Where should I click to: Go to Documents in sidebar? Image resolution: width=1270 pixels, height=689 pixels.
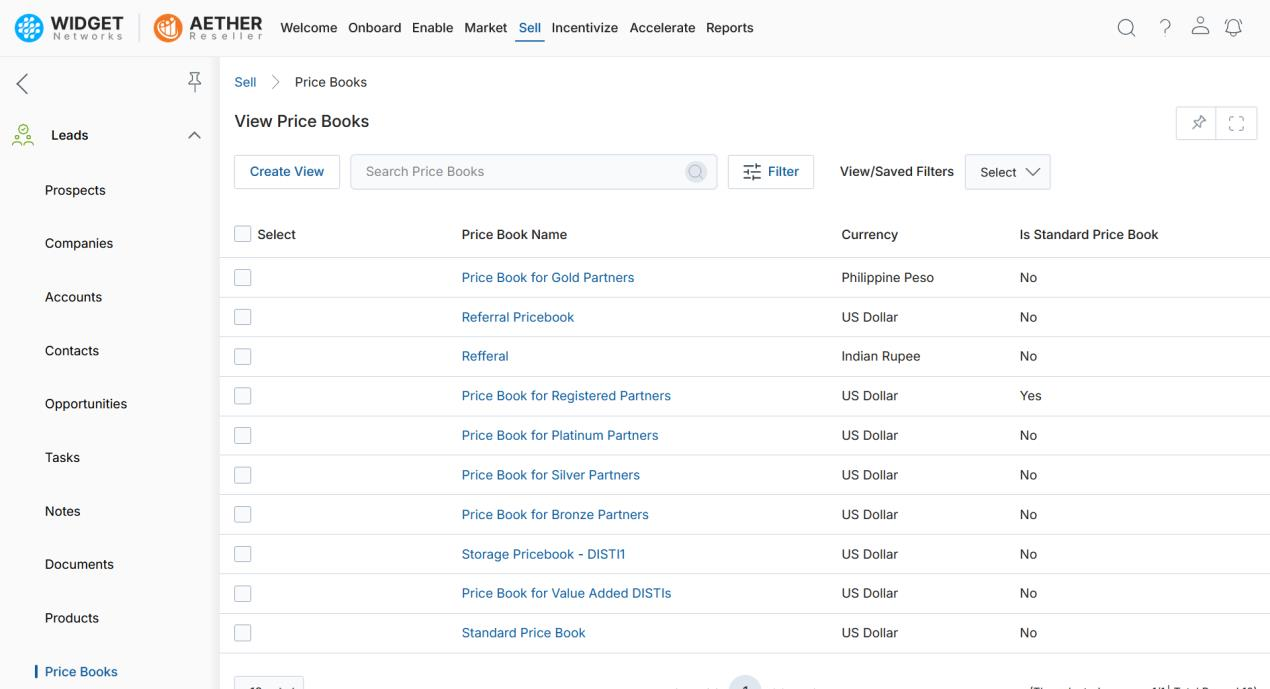[x=79, y=564]
